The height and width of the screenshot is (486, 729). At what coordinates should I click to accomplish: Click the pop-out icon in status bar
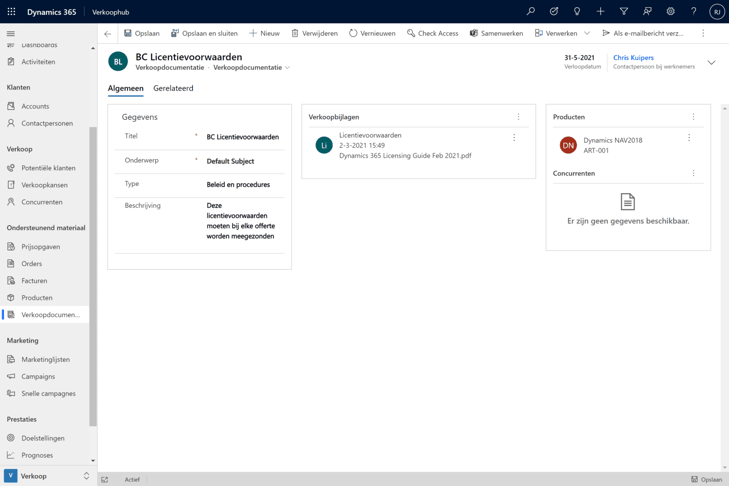pyautogui.click(x=105, y=479)
